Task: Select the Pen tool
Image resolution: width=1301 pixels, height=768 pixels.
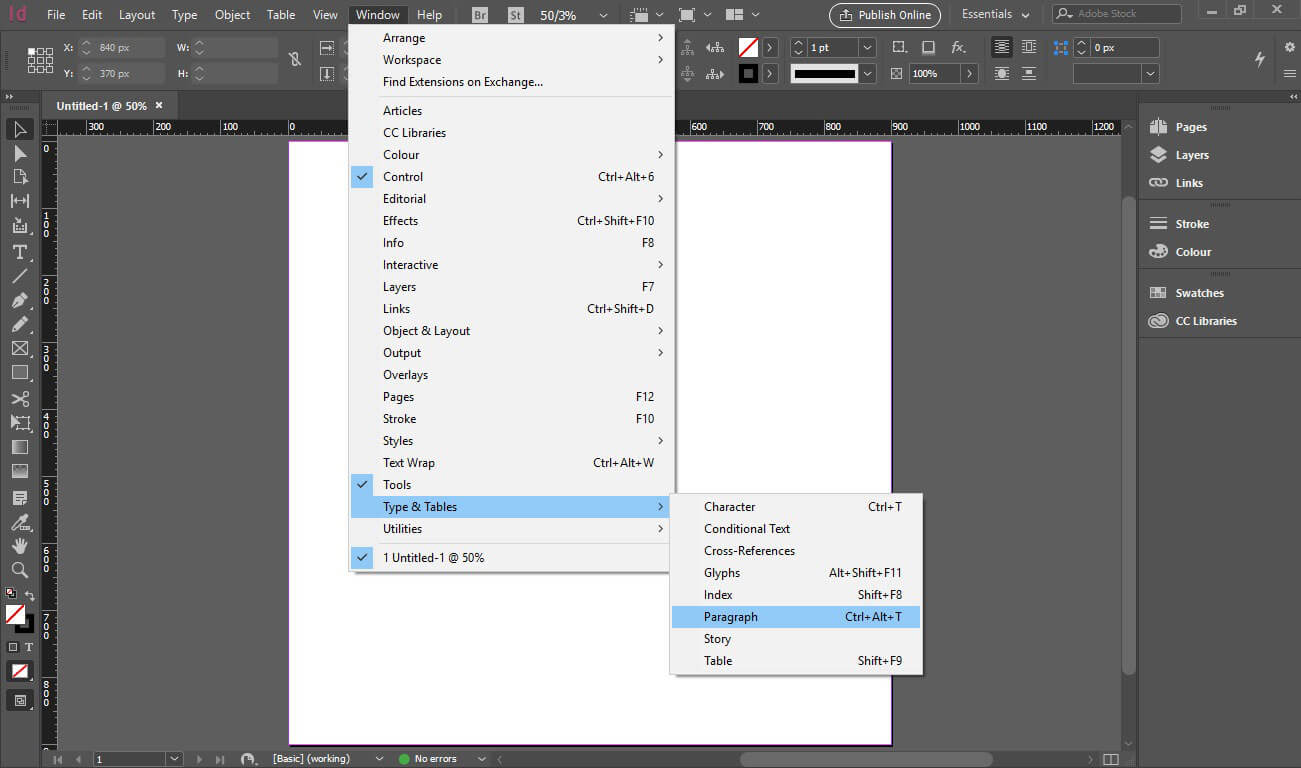Action: (x=20, y=300)
